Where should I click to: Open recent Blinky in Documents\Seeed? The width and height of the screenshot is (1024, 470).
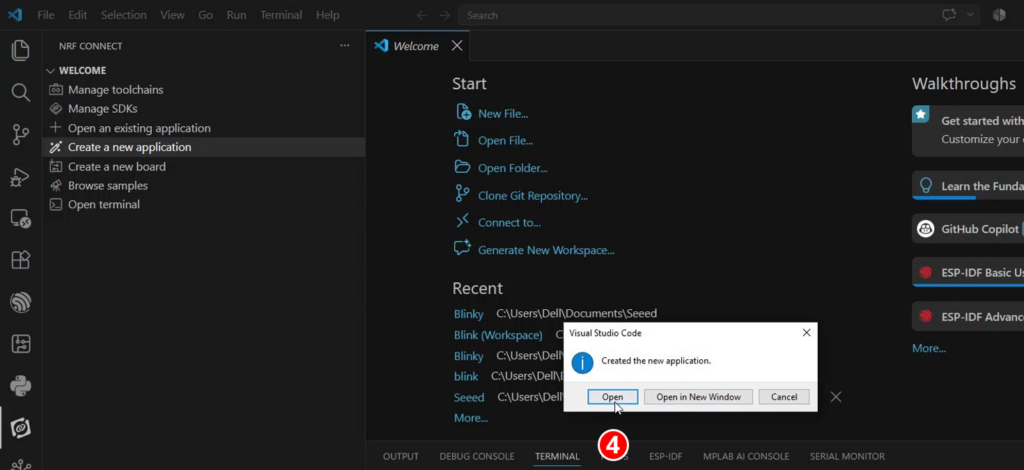[468, 314]
